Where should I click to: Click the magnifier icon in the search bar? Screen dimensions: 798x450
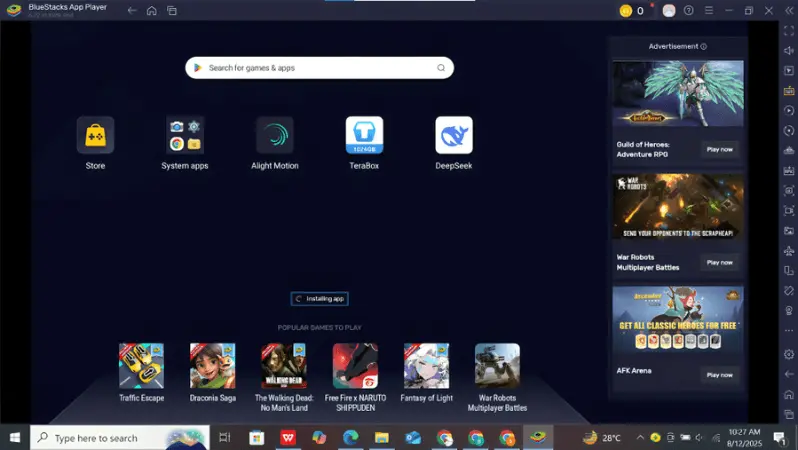pos(441,68)
